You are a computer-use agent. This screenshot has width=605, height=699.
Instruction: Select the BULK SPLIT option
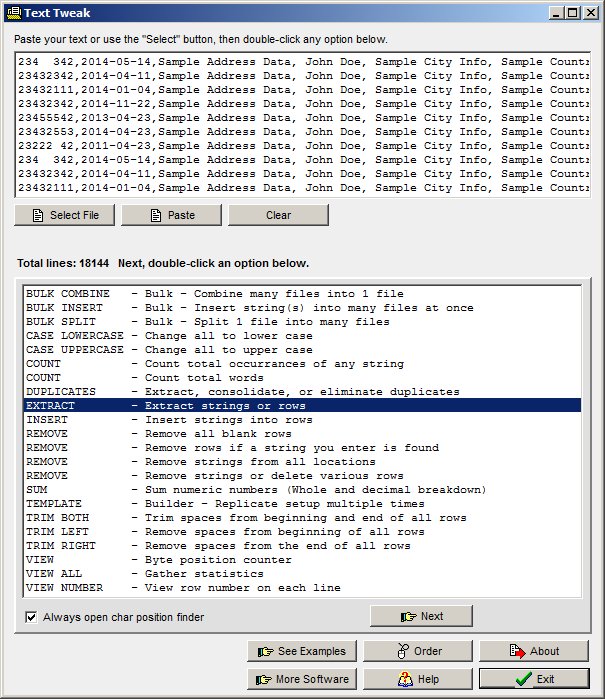(302, 321)
